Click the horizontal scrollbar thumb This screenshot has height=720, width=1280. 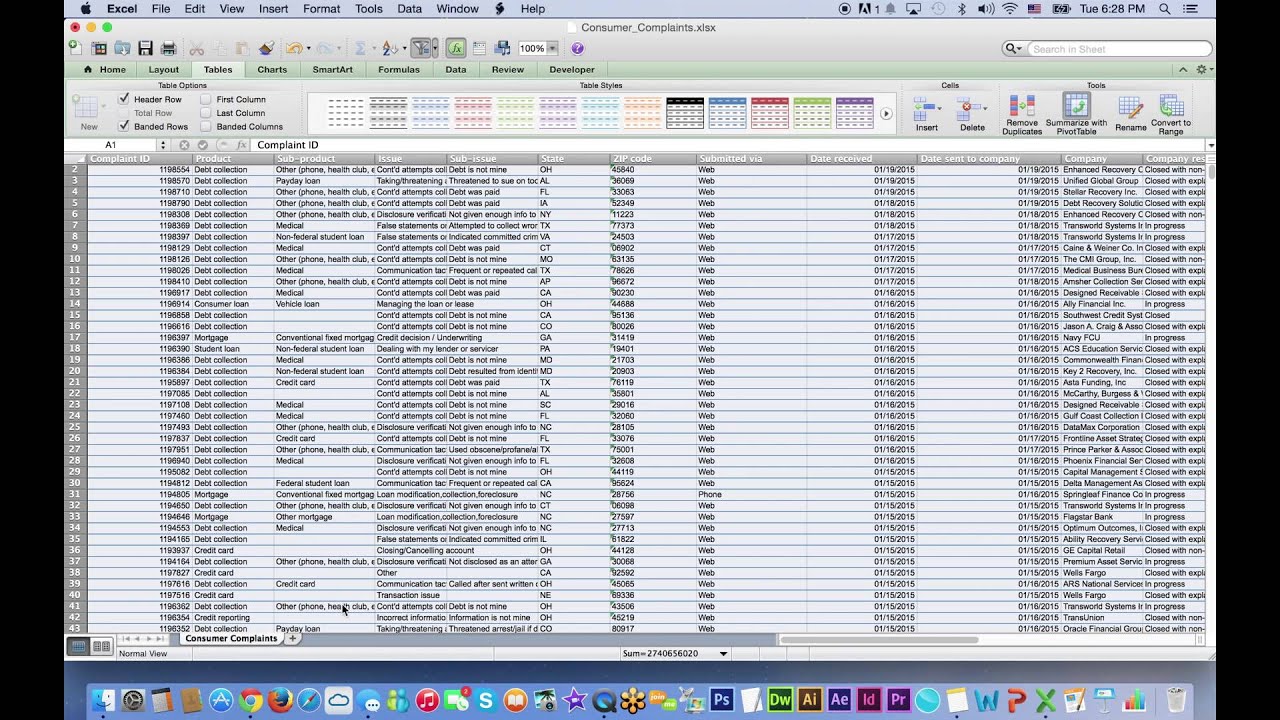tap(878, 639)
